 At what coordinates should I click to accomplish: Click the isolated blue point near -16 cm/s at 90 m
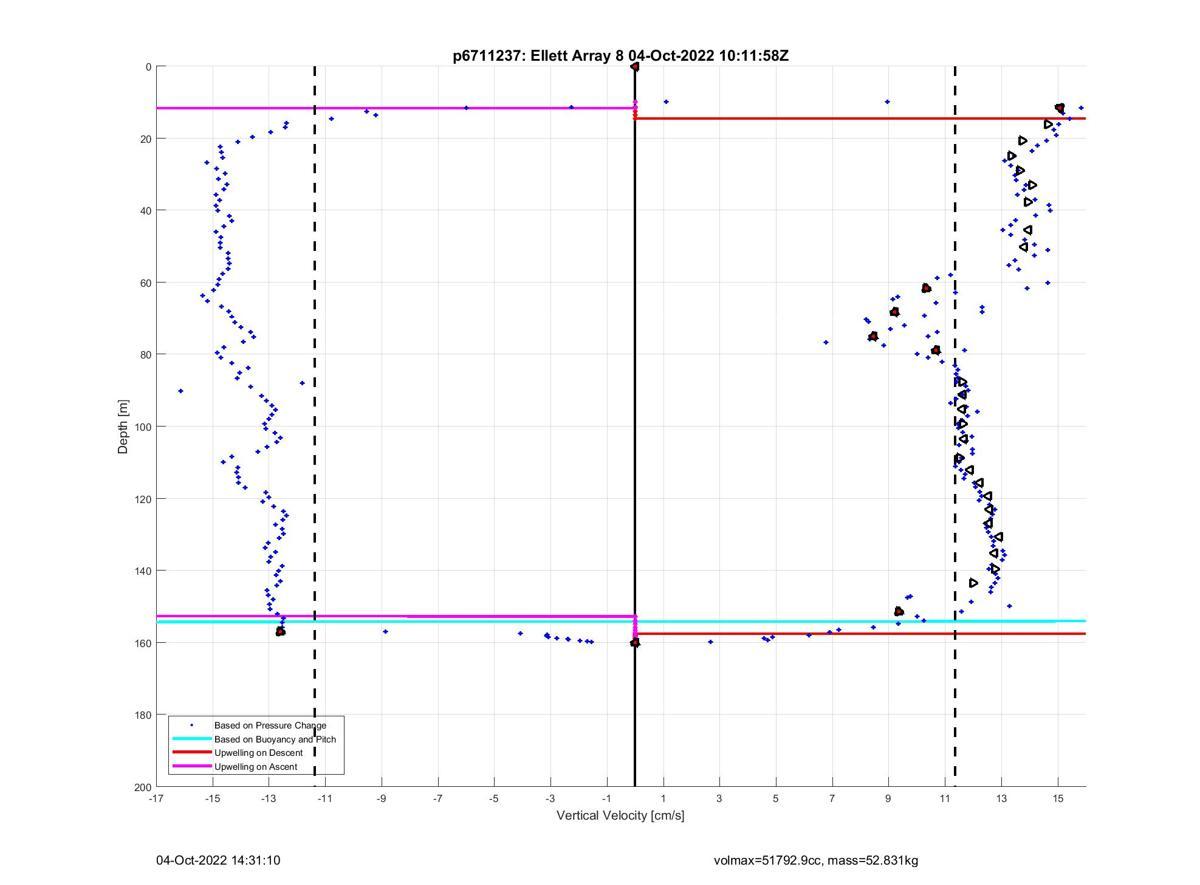coord(181,391)
